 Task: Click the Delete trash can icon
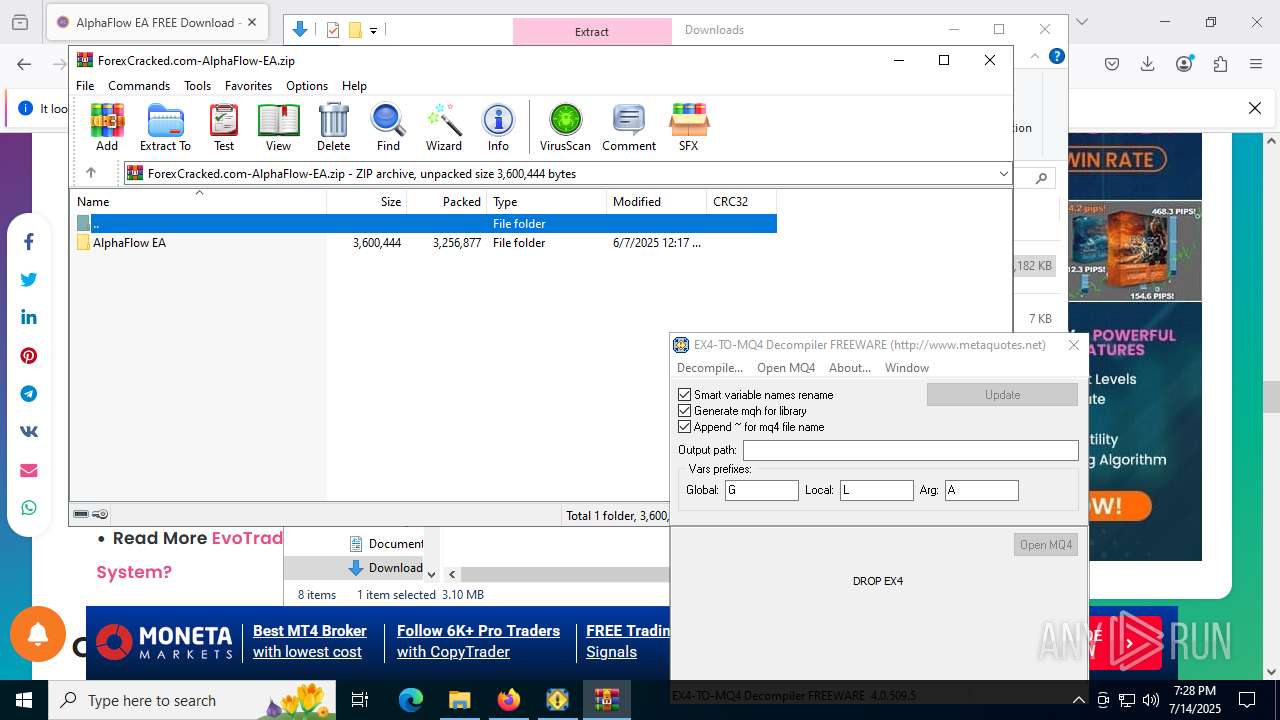pos(333,127)
